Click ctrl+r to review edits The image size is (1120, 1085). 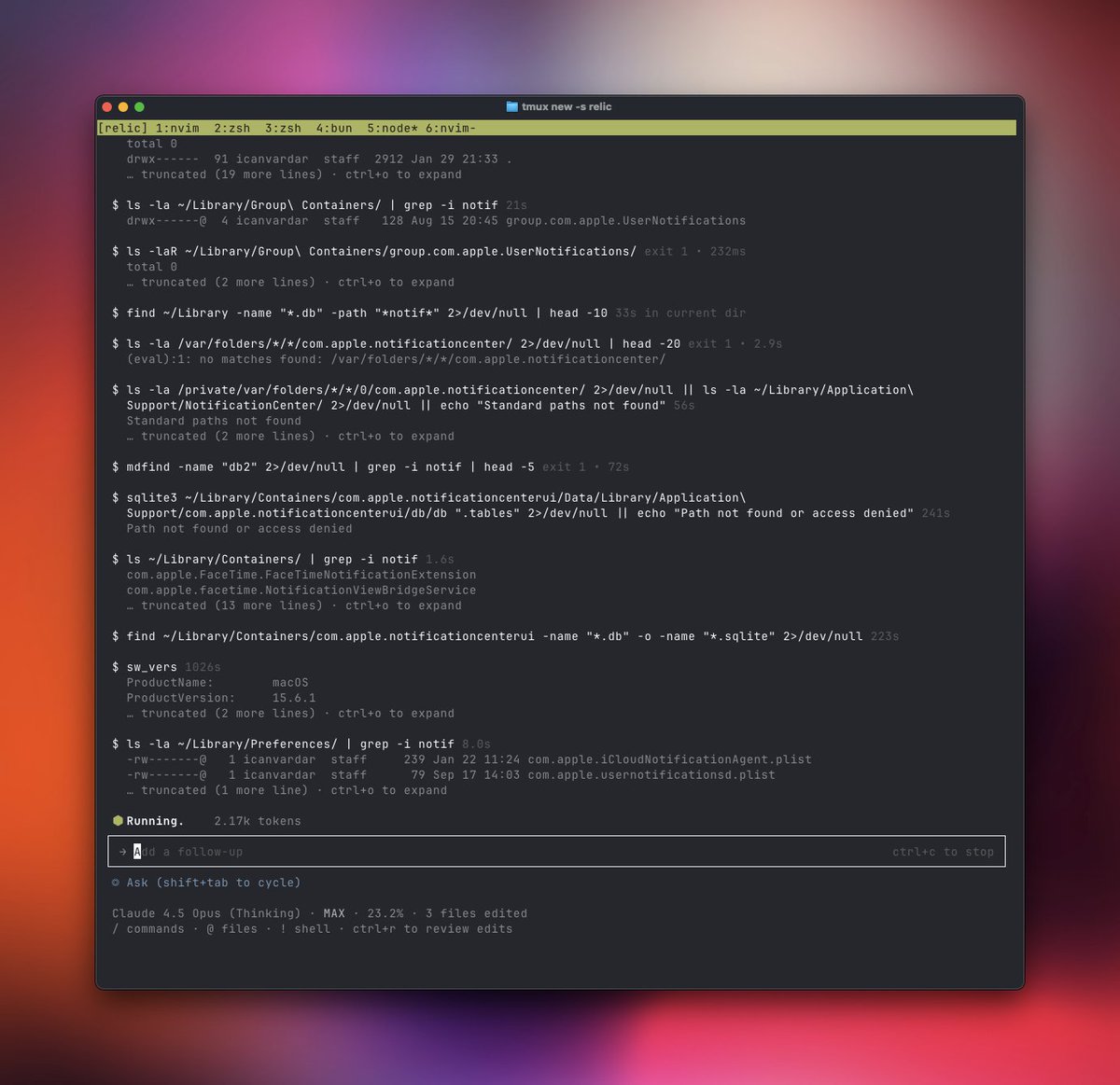click(x=432, y=929)
